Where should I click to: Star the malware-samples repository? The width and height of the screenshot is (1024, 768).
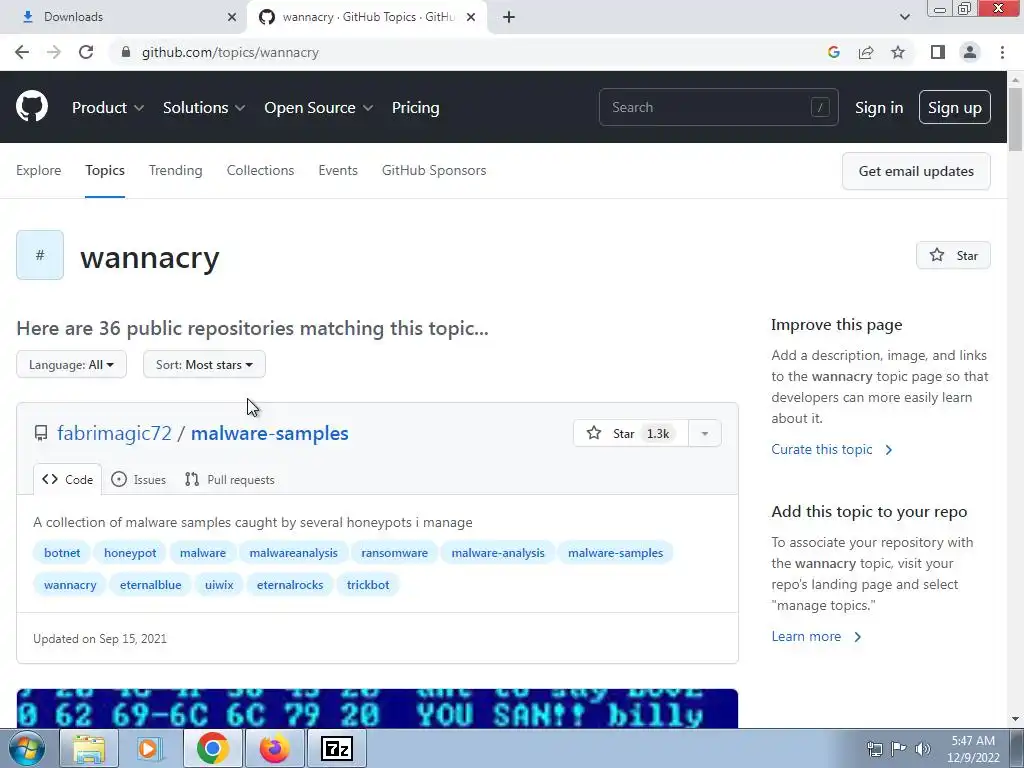[630, 434]
